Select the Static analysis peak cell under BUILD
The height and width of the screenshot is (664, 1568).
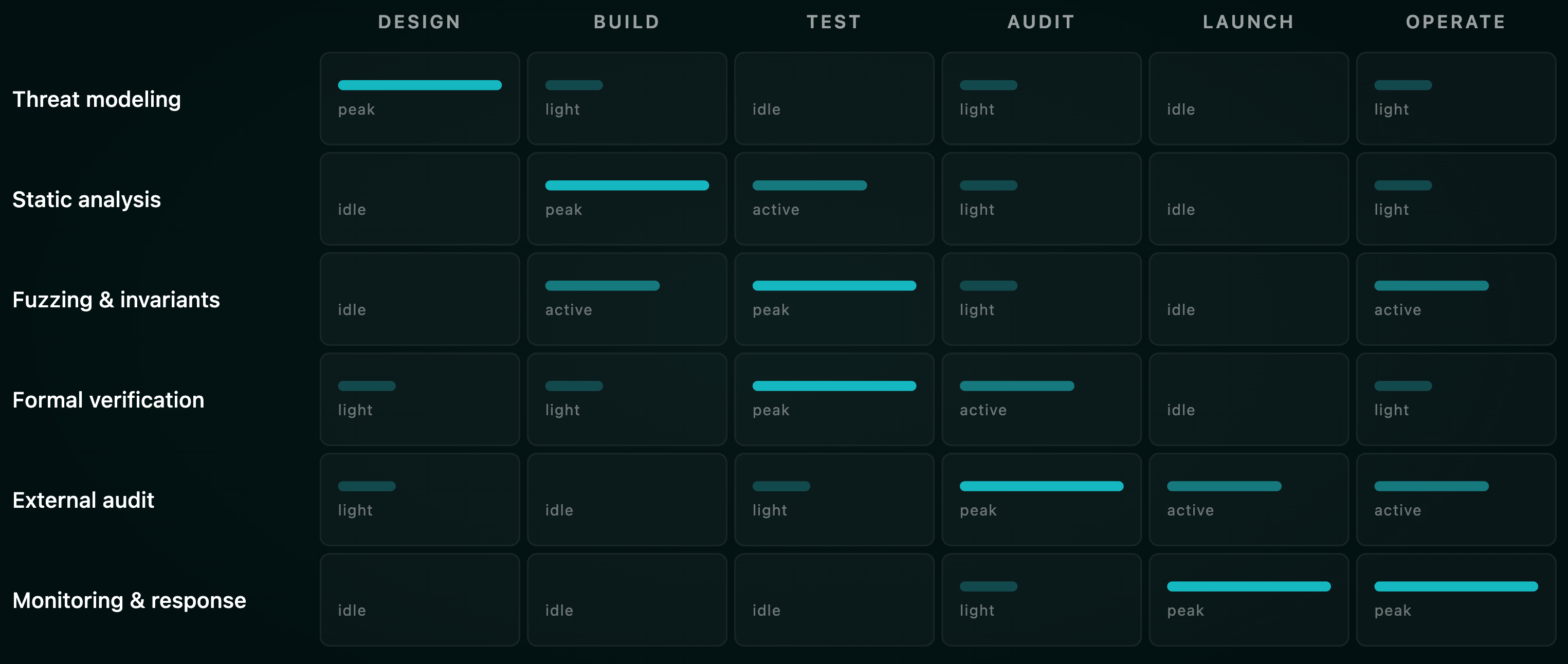(x=627, y=198)
